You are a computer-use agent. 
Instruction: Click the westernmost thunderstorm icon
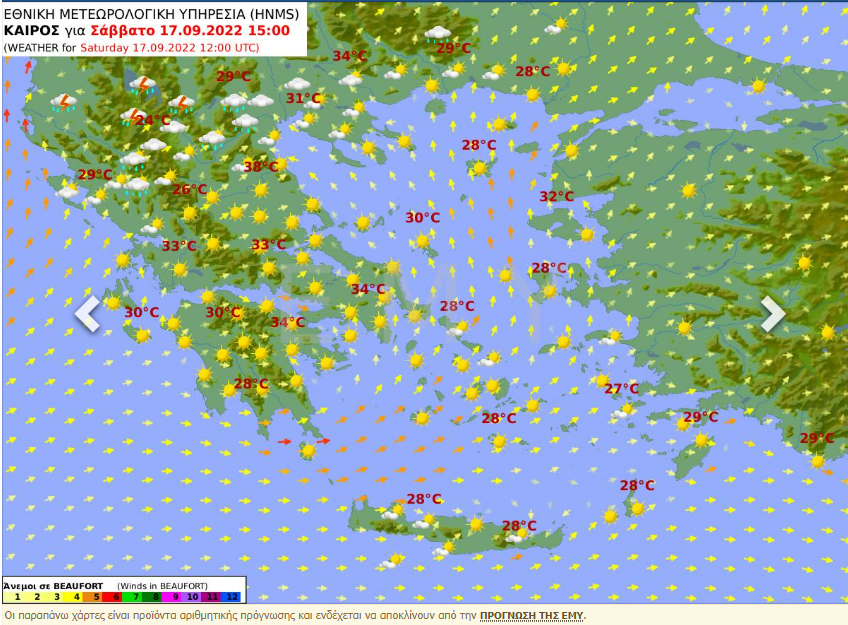(x=64, y=102)
